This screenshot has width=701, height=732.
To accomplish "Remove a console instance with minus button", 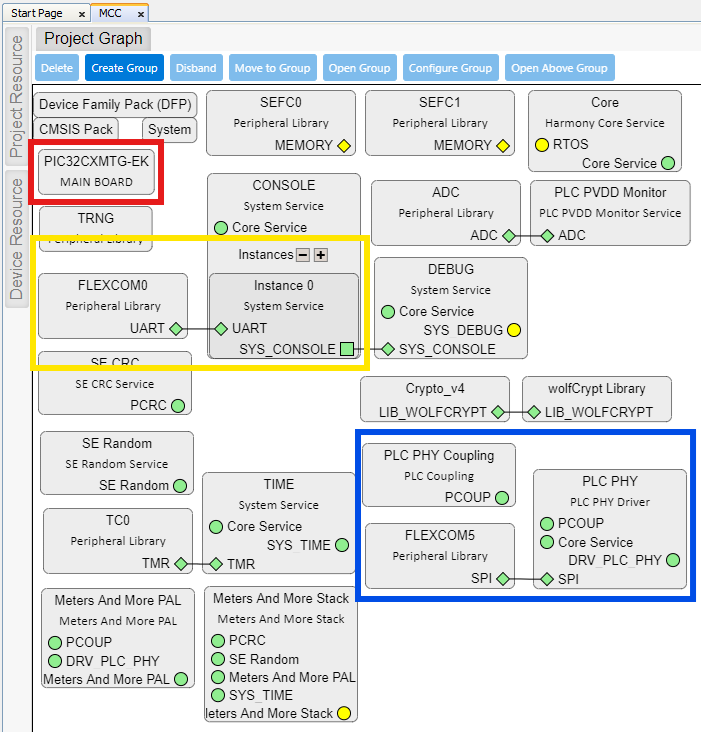I will point(303,255).
